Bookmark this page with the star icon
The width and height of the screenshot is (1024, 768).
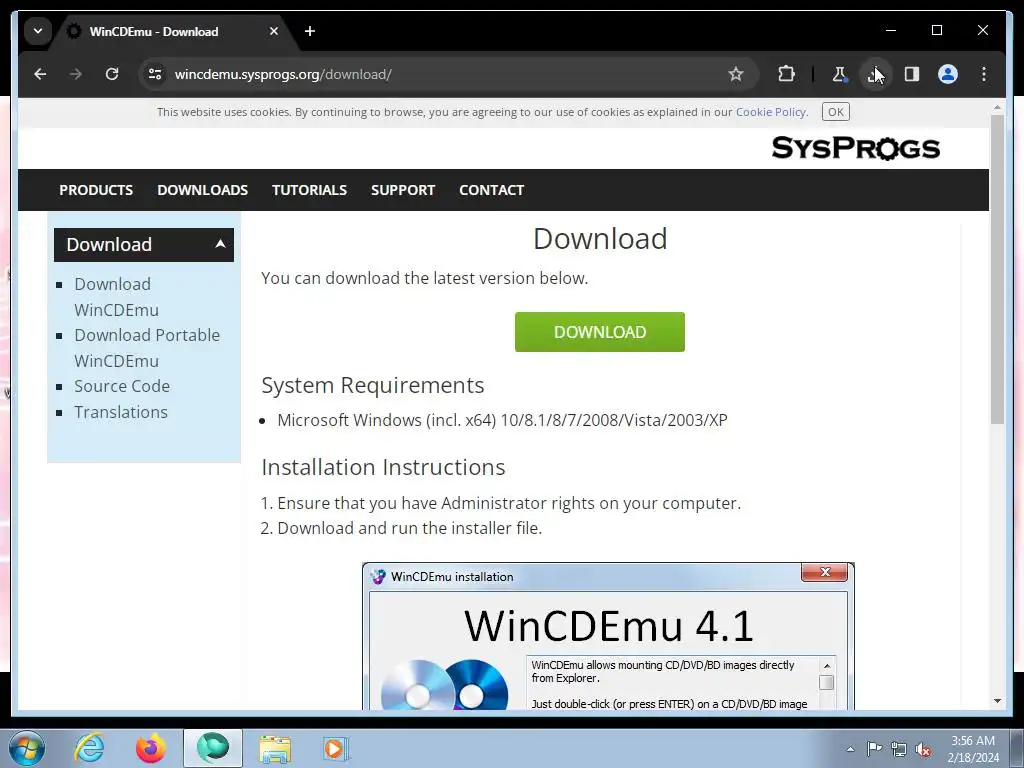click(x=736, y=74)
